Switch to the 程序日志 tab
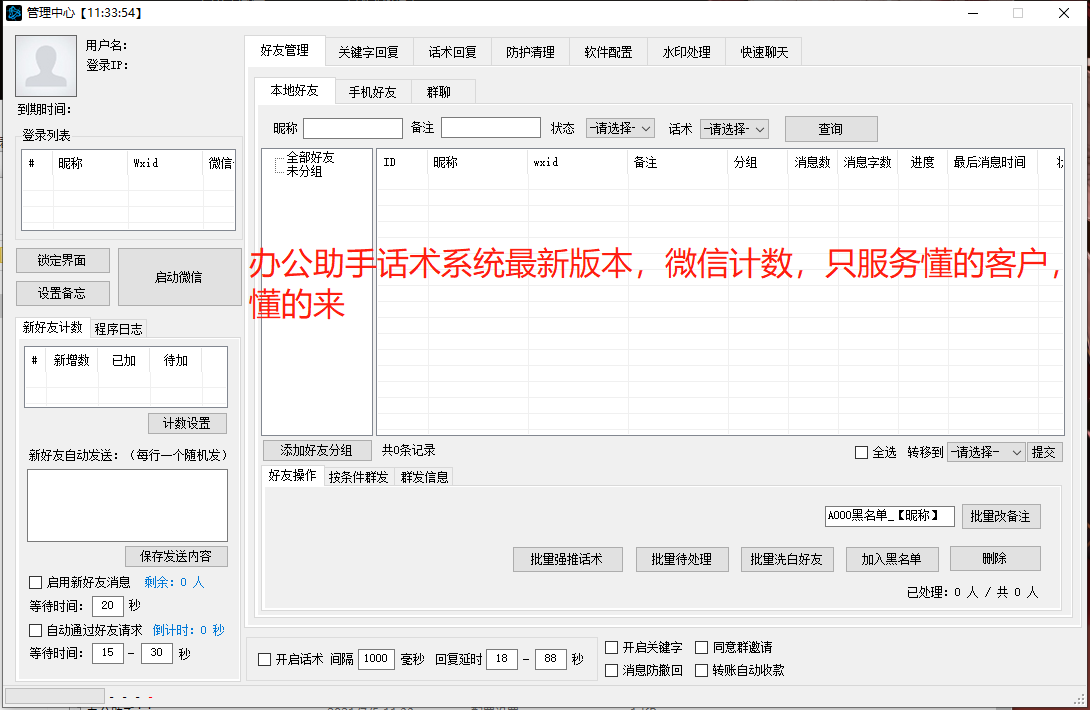 pyautogui.click(x=118, y=329)
